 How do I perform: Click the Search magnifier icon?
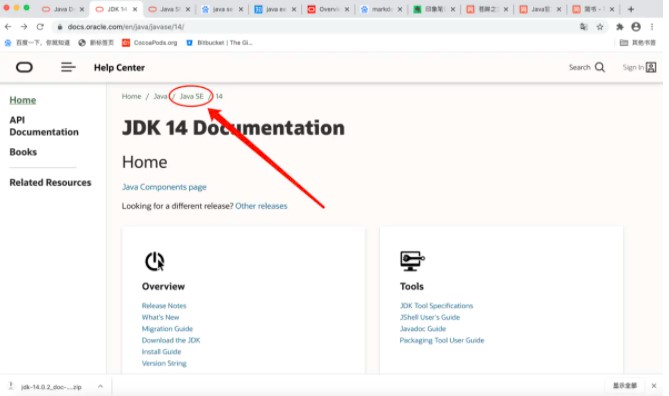pos(600,67)
